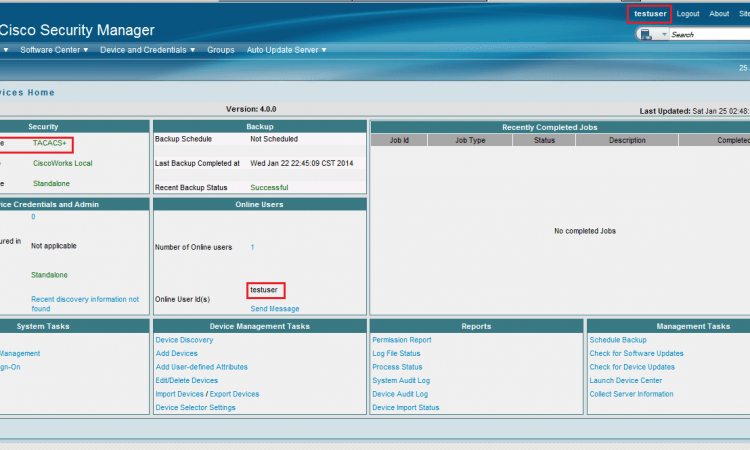The image size is (750, 450).
Task: Click the number of online users value 1
Action: [253, 247]
